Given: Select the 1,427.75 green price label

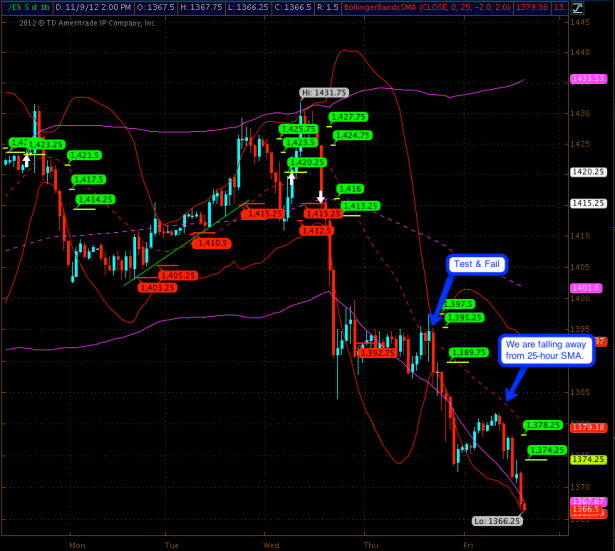Looking at the screenshot, I should [348, 117].
